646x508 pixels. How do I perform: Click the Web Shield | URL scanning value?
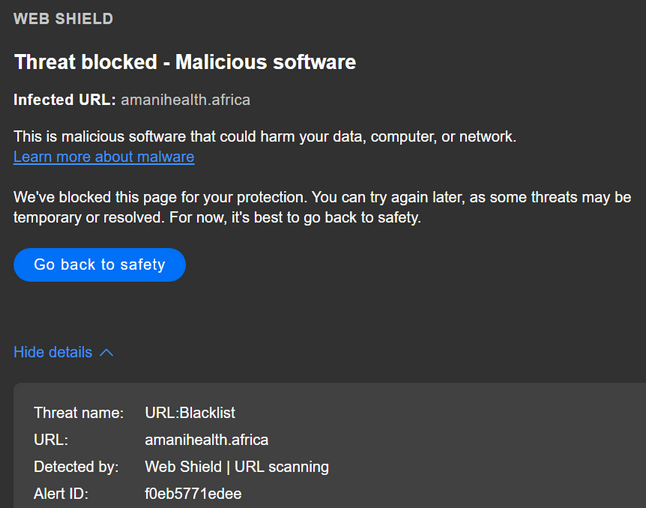(236, 466)
